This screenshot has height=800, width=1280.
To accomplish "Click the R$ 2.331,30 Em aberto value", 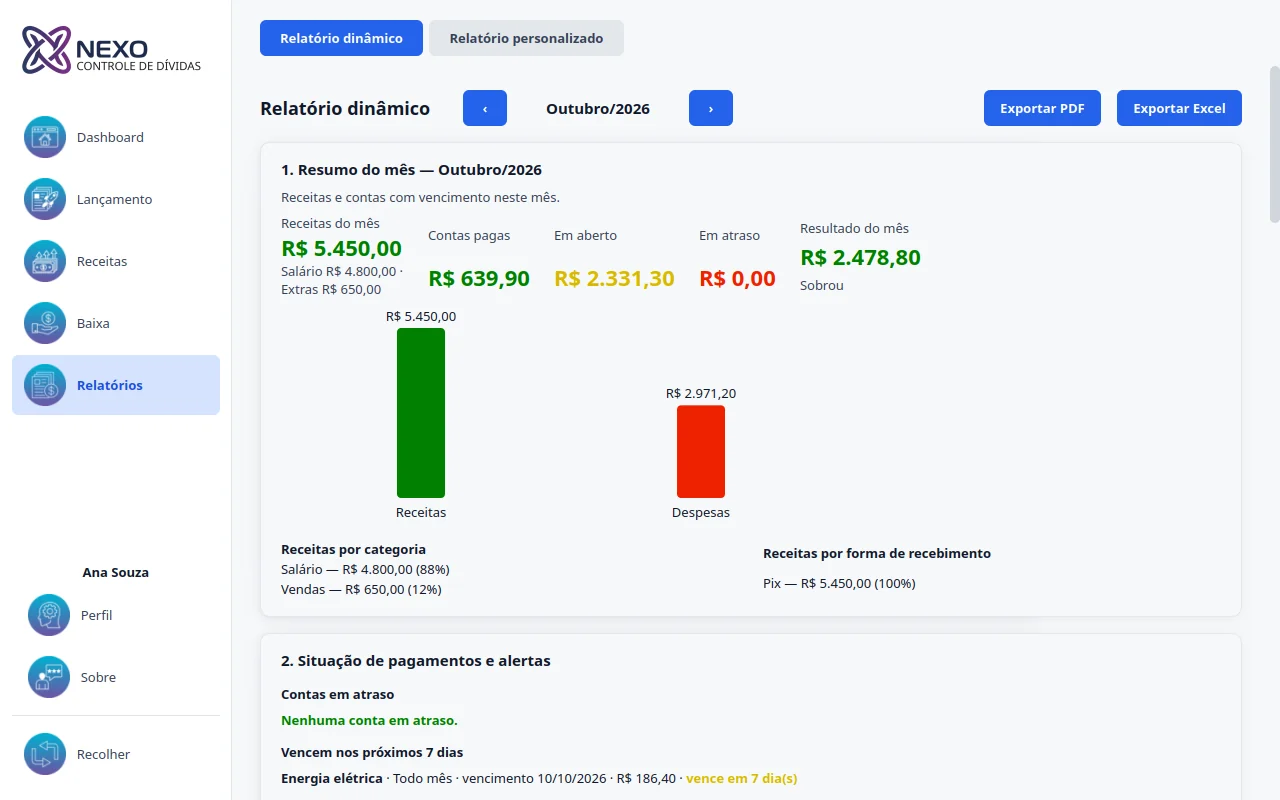I will click(x=614, y=278).
